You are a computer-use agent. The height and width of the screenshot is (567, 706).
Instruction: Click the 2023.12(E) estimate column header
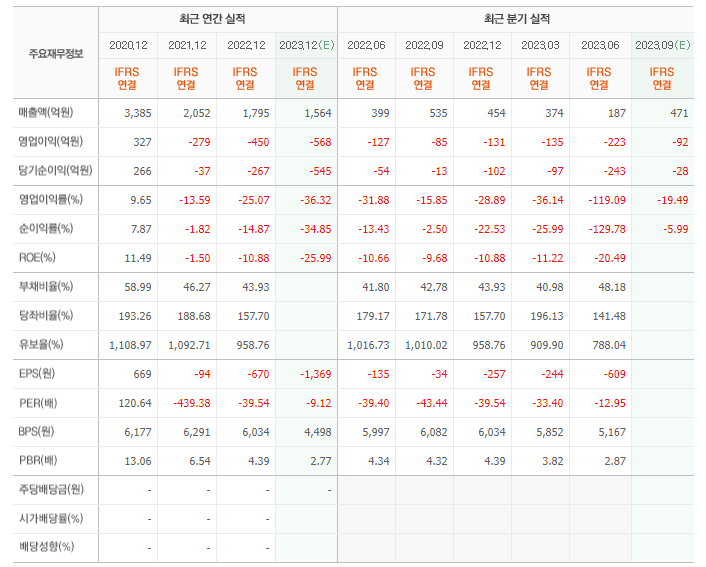click(x=307, y=45)
